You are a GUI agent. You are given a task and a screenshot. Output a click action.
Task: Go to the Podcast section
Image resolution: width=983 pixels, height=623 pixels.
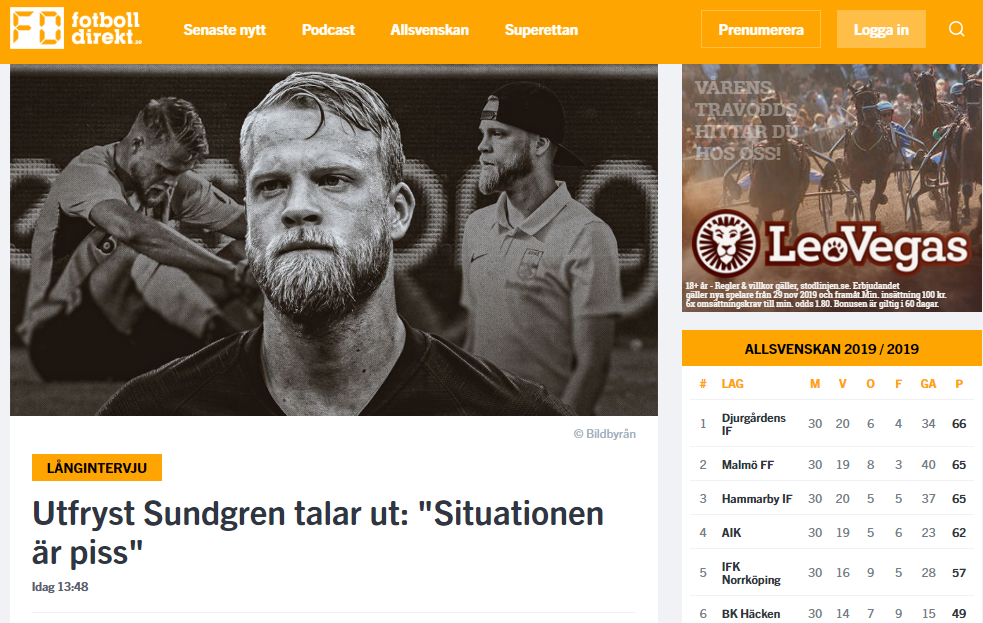coord(328,29)
